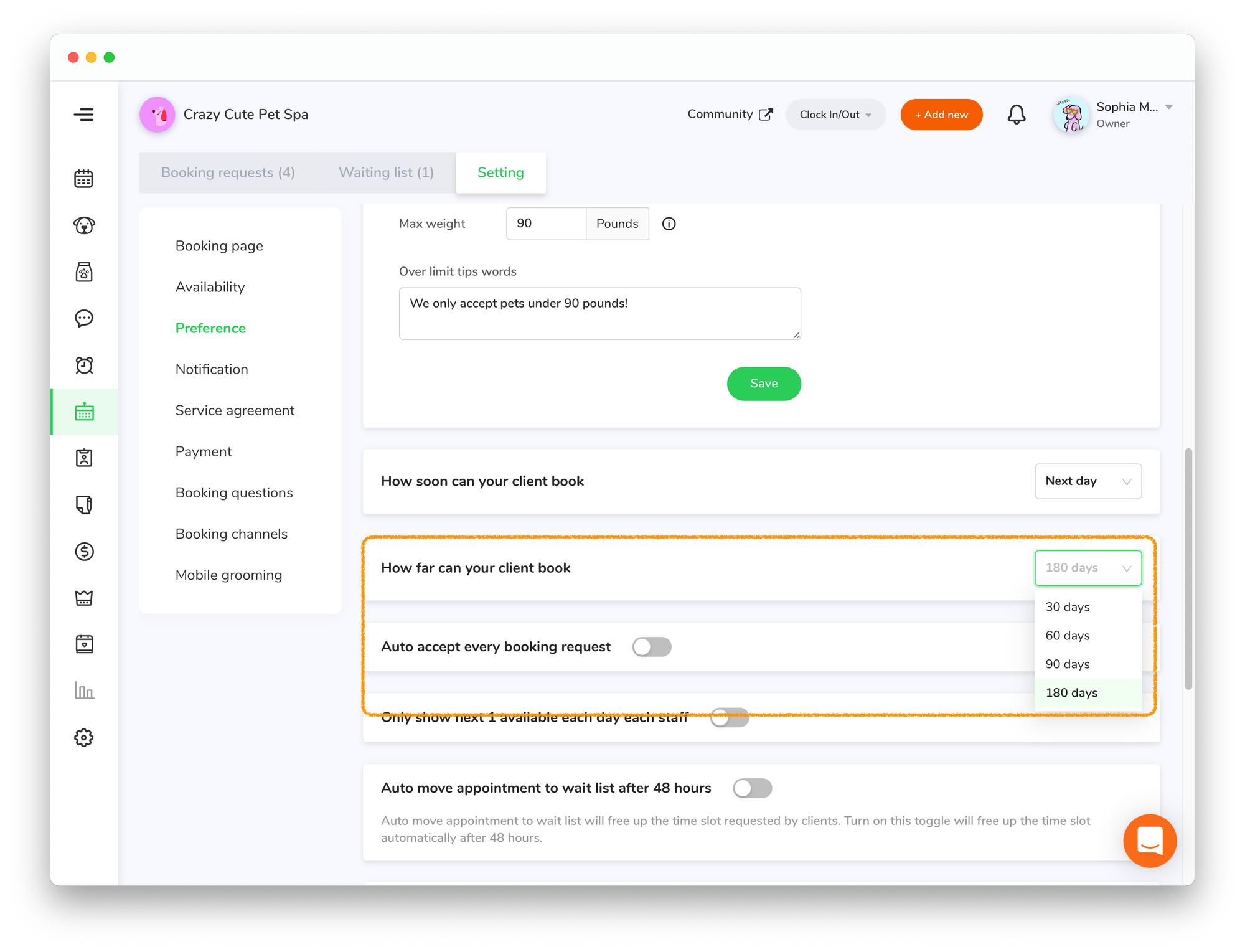Switch to Waiting list (1) tab
This screenshot has width=1245, height=952.
tap(386, 172)
